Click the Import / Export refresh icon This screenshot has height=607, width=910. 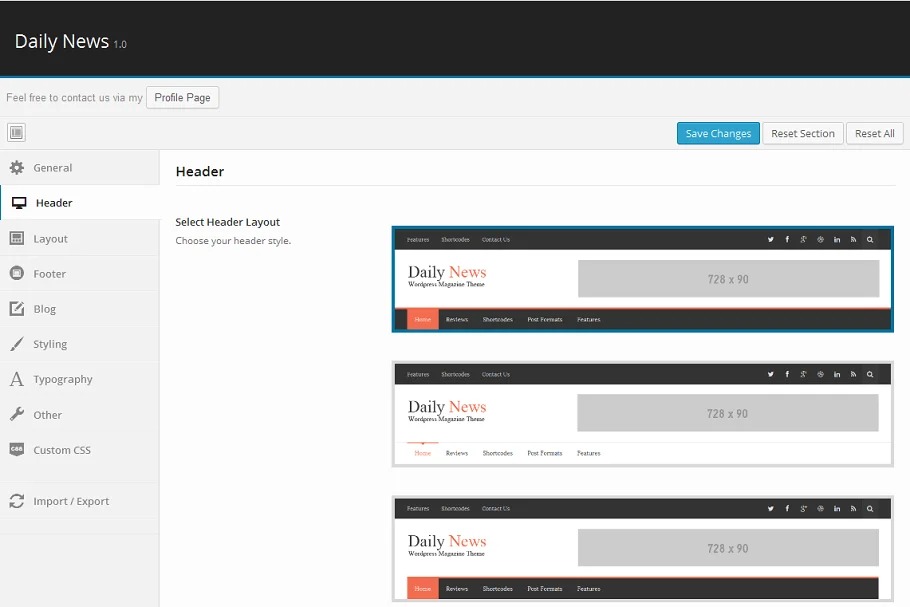coord(16,501)
